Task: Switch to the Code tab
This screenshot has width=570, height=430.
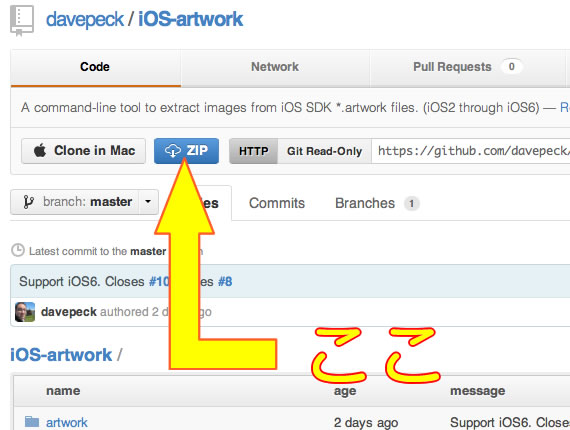Action: coord(95,67)
